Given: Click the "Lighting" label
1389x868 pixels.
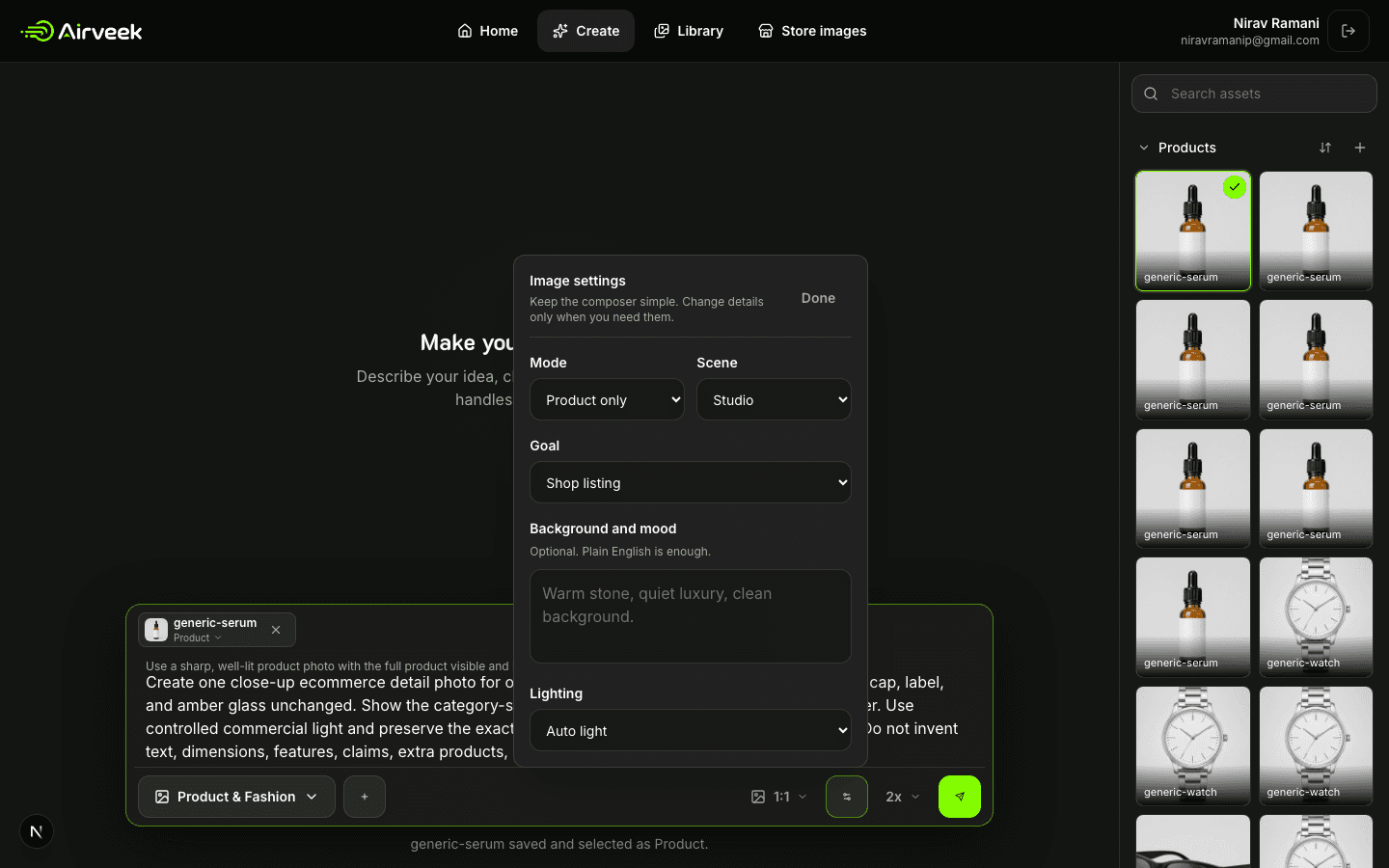Looking at the screenshot, I should point(556,693).
